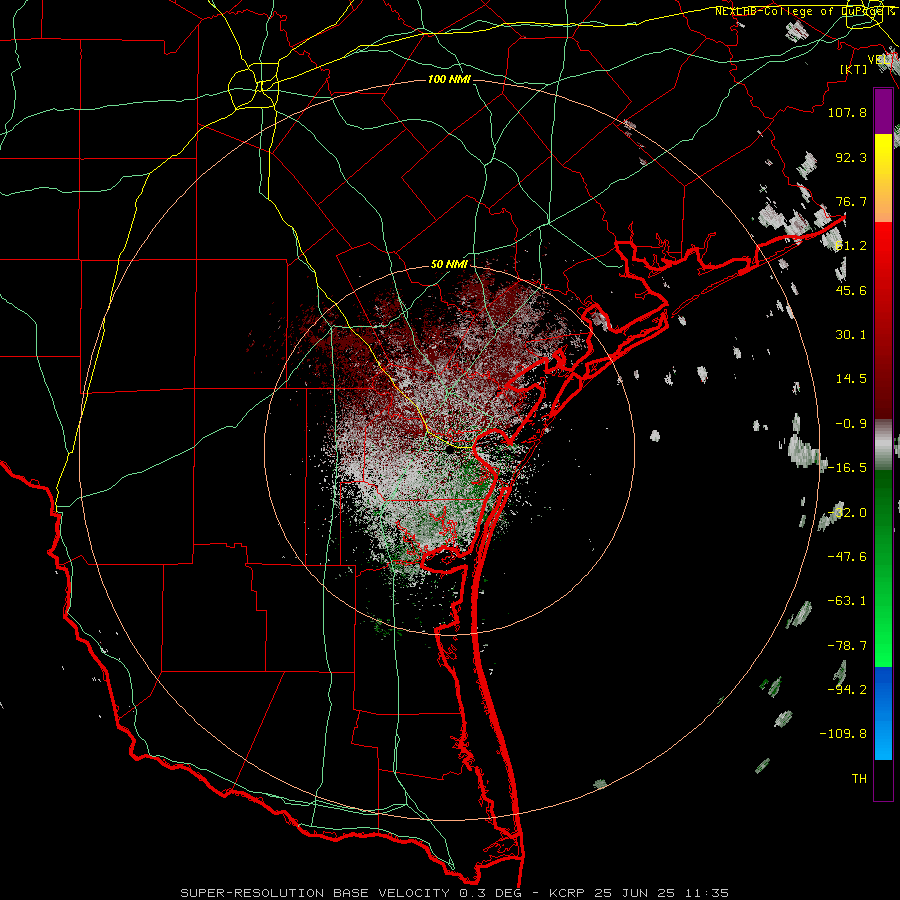Click the -47.6 velocity scale value
Viewport: 900px width, 900px height.
(x=847, y=557)
